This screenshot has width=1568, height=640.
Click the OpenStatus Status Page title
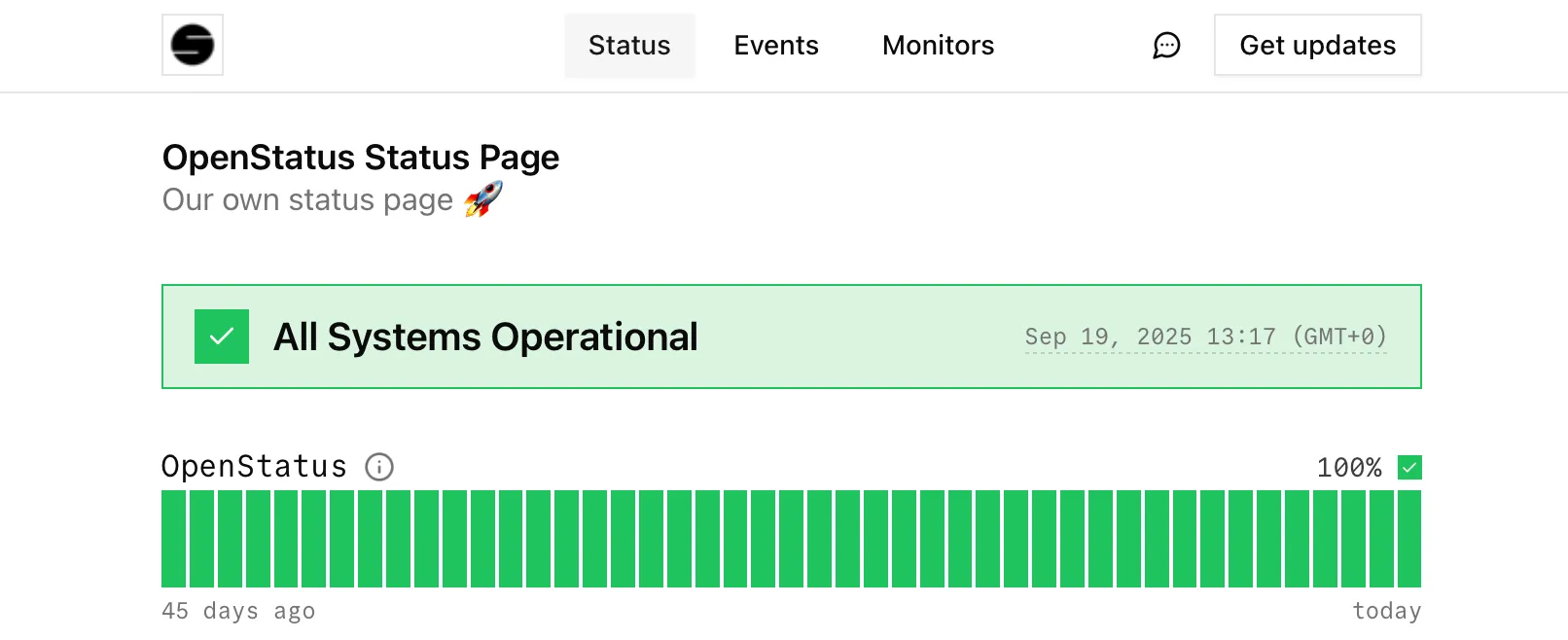point(361,158)
